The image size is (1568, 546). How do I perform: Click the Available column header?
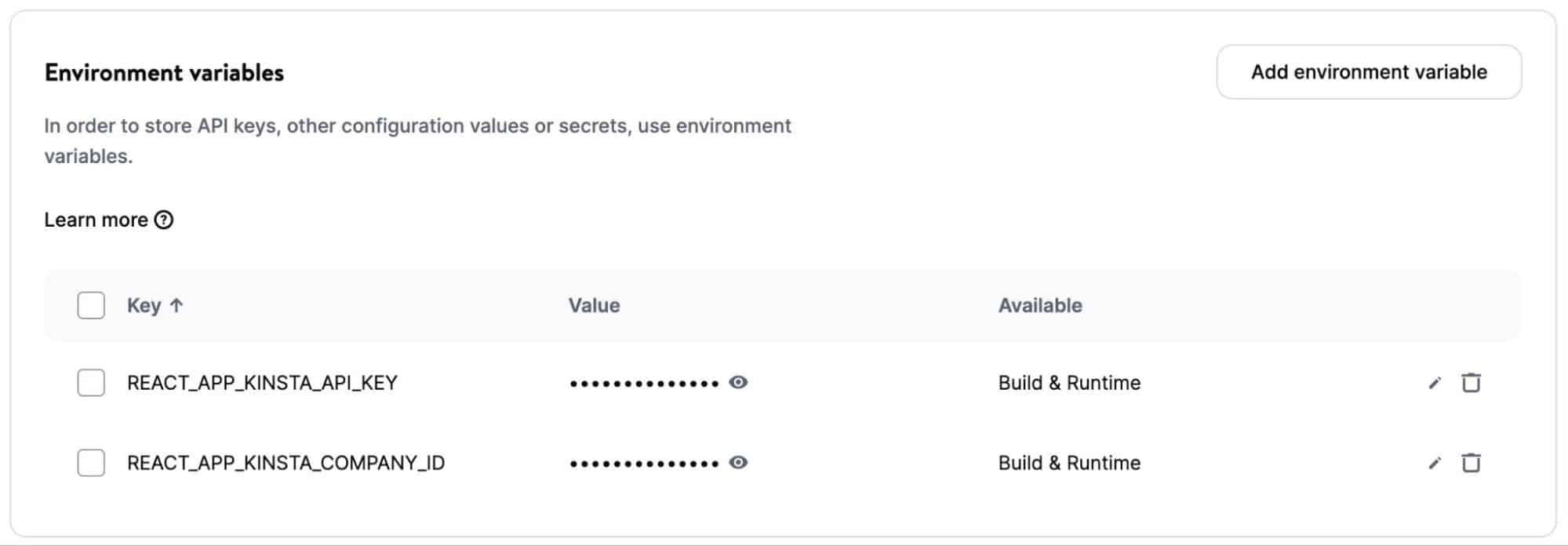click(x=1039, y=305)
